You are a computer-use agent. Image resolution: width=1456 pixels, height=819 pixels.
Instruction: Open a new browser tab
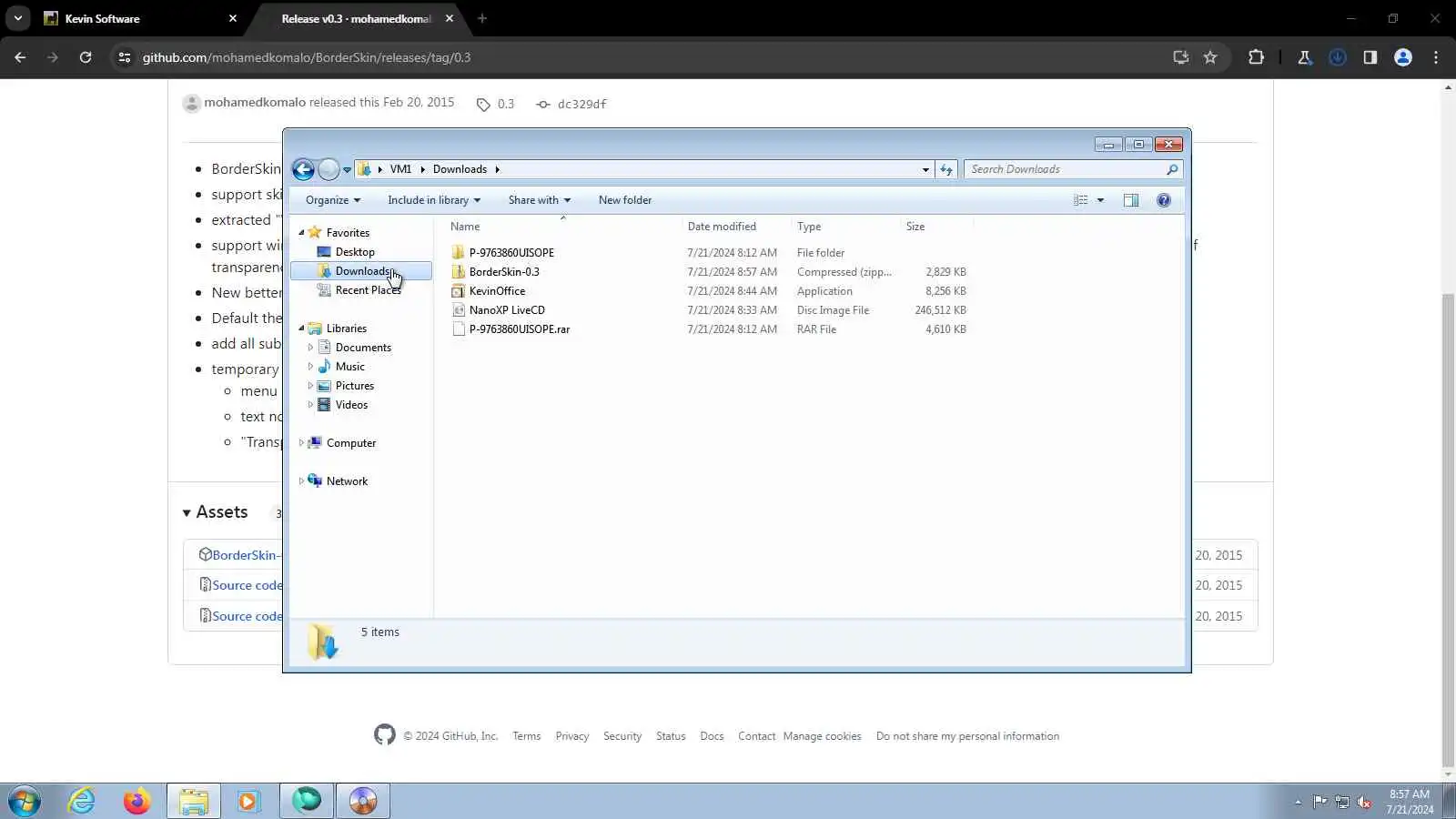pos(482,18)
